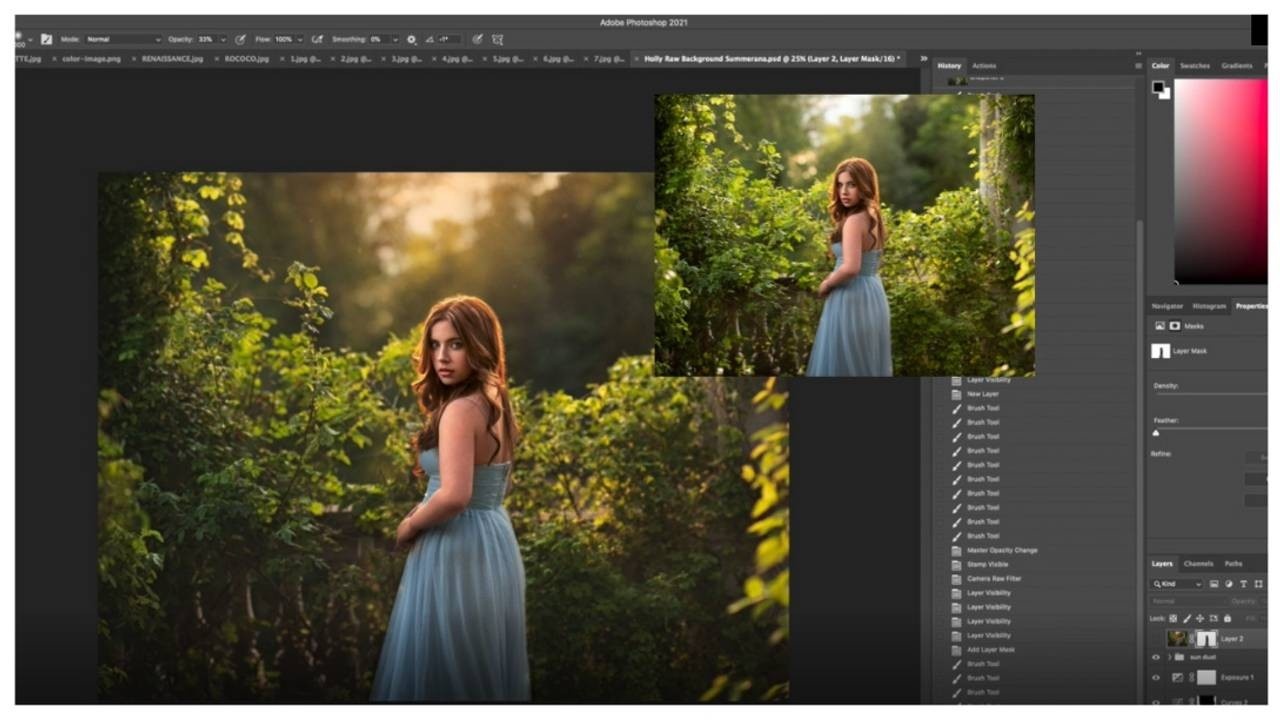Image resolution: width=1280 pixels, height=720 pixels.
Task: Open the brush Mode dropdown
Action: click(x=122, y=39)
